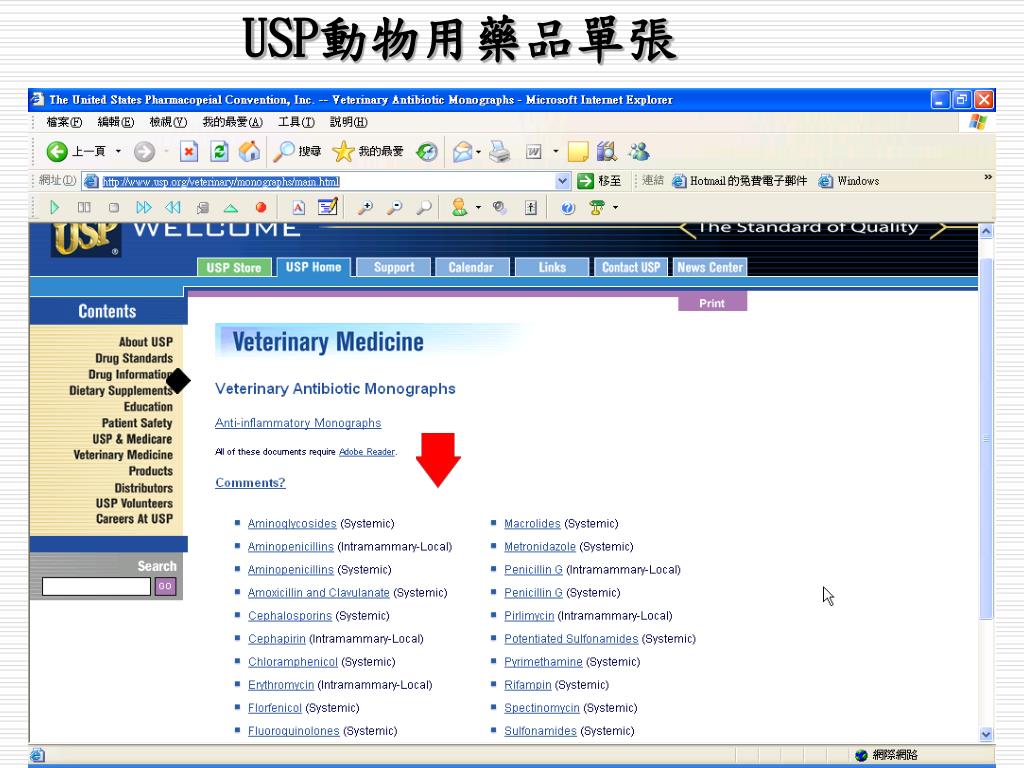Open the Adobe Reader link
This screenshot has height=768, width=1024.
click(366, 452)
